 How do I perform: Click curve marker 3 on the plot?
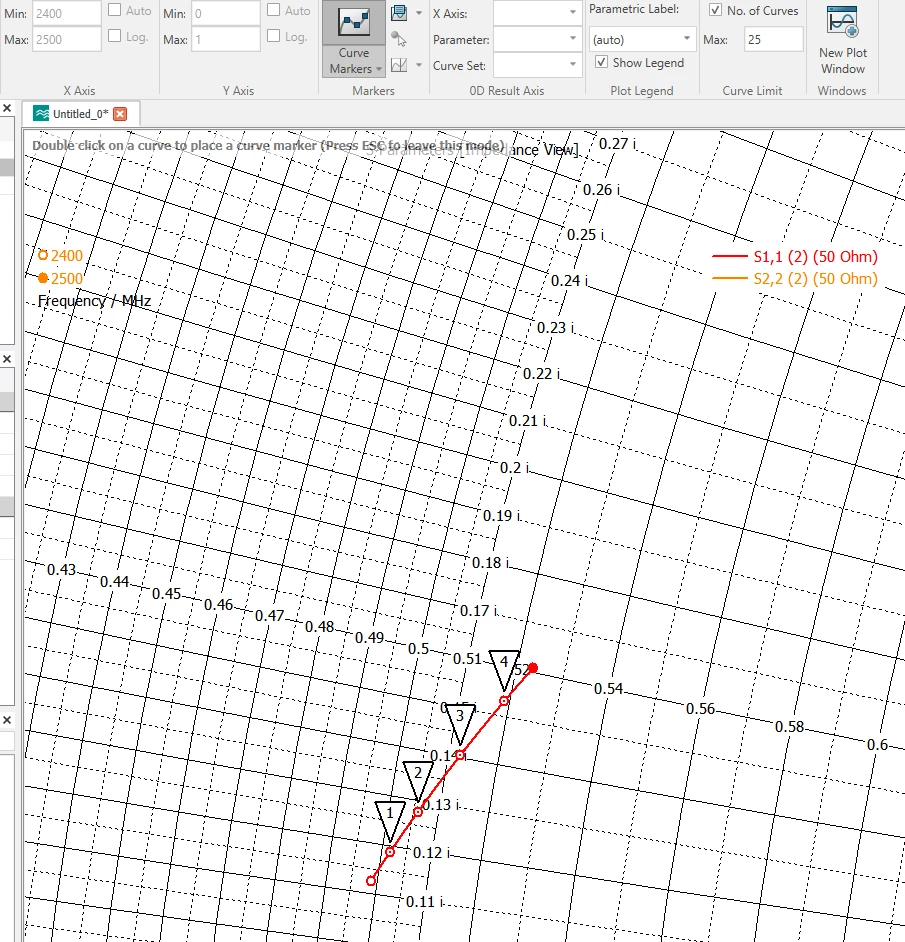(x=460, y=724)
